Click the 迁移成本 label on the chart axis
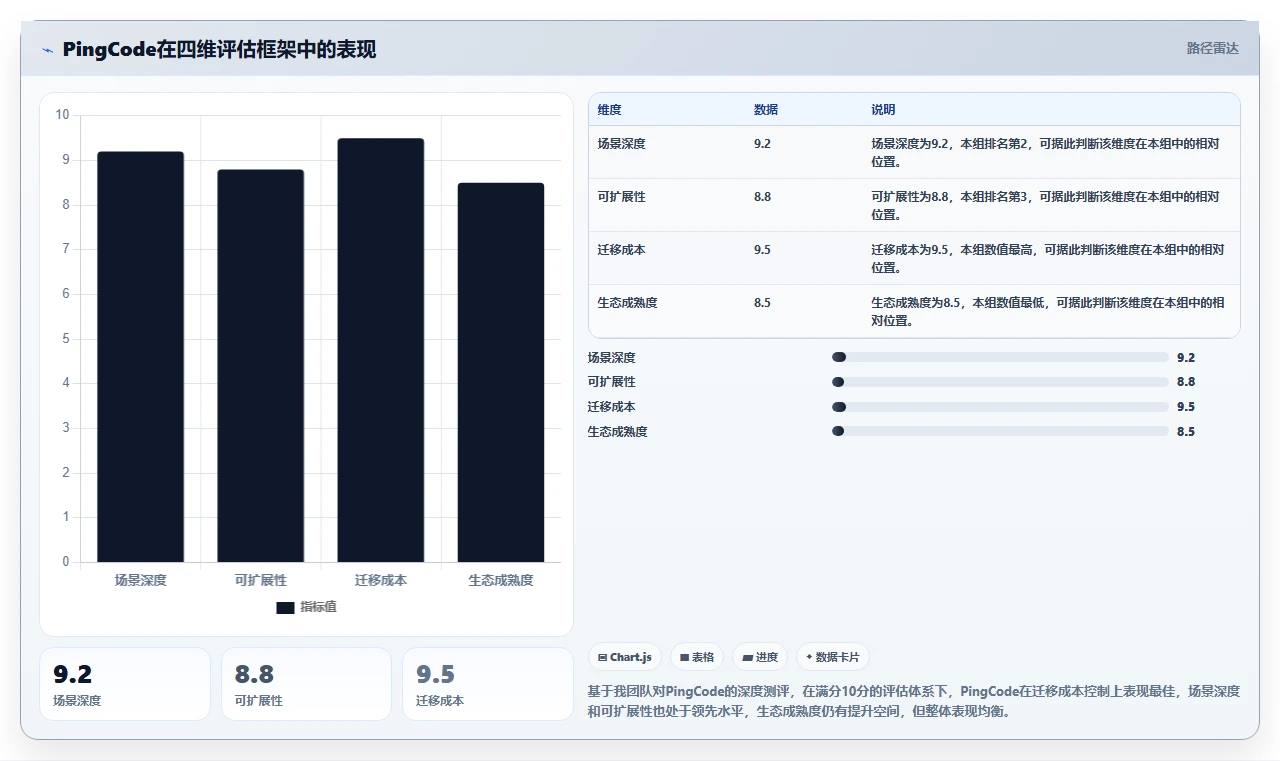 pos(380,580)
